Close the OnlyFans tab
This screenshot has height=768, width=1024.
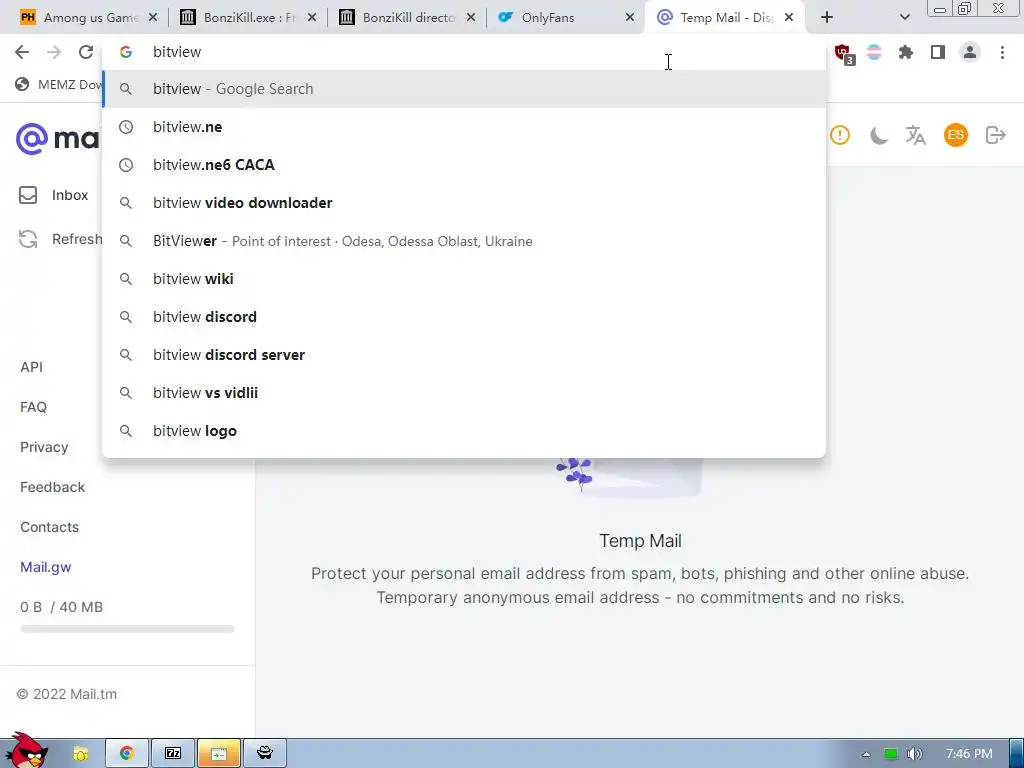630,18
